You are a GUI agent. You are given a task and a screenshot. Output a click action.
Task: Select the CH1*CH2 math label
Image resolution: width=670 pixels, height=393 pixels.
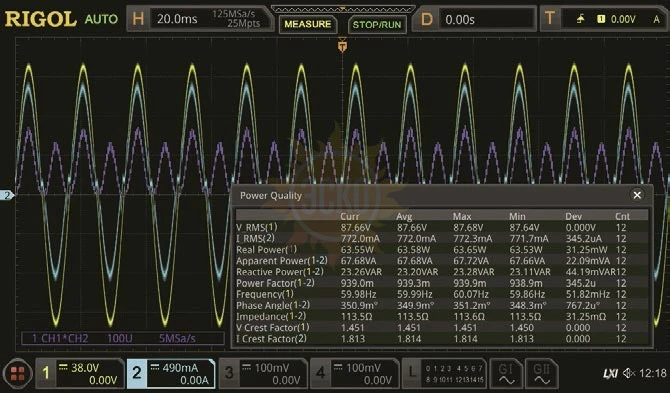(x=60, y=339)
